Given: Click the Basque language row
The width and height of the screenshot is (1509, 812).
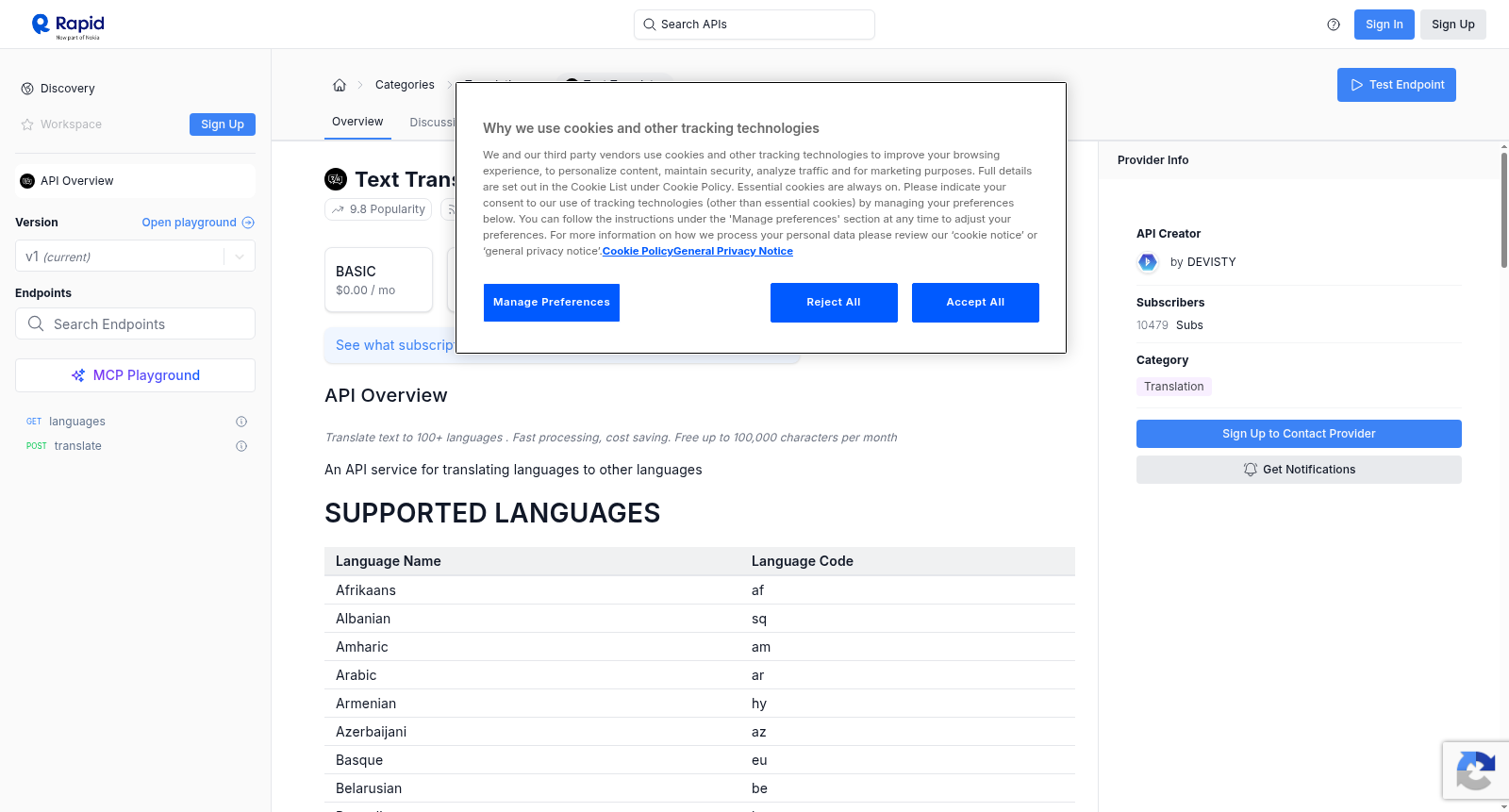Looking at the screenshot, I should [700, 760].
